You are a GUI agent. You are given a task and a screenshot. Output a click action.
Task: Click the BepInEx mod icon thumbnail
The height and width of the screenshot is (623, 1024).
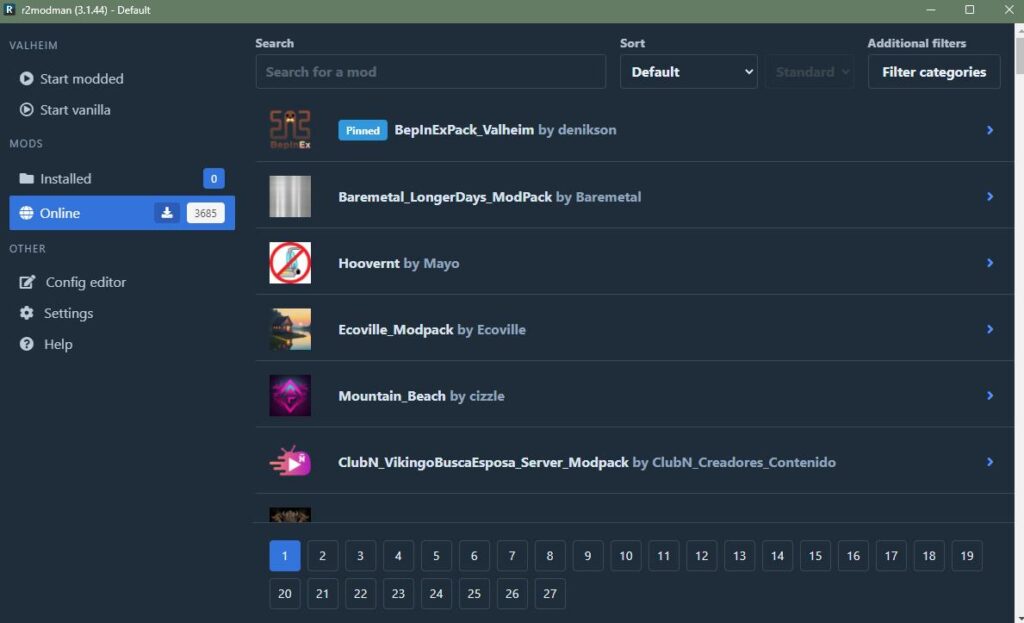290,130
